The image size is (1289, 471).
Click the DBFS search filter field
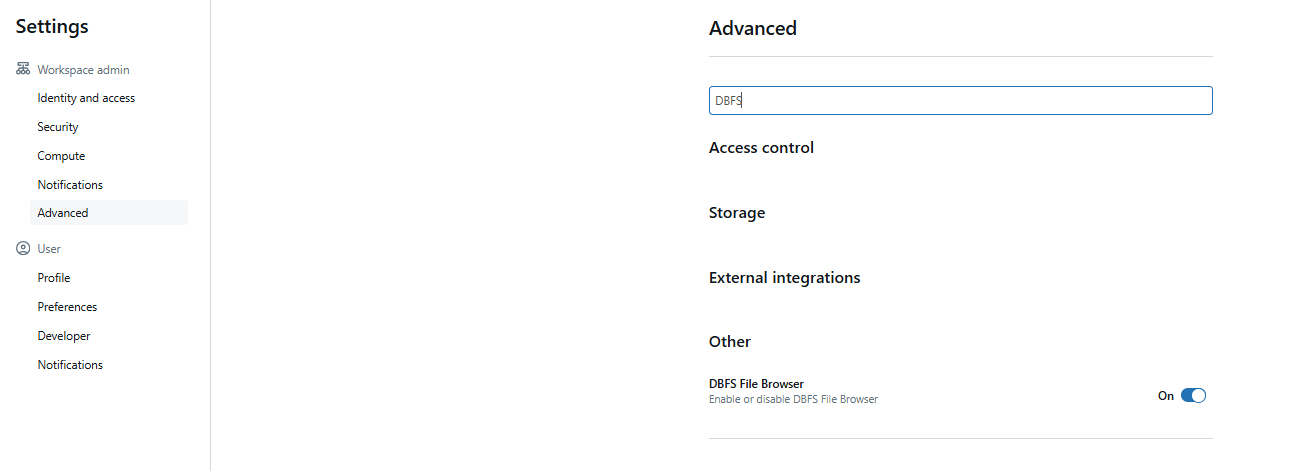pos(960,100)
